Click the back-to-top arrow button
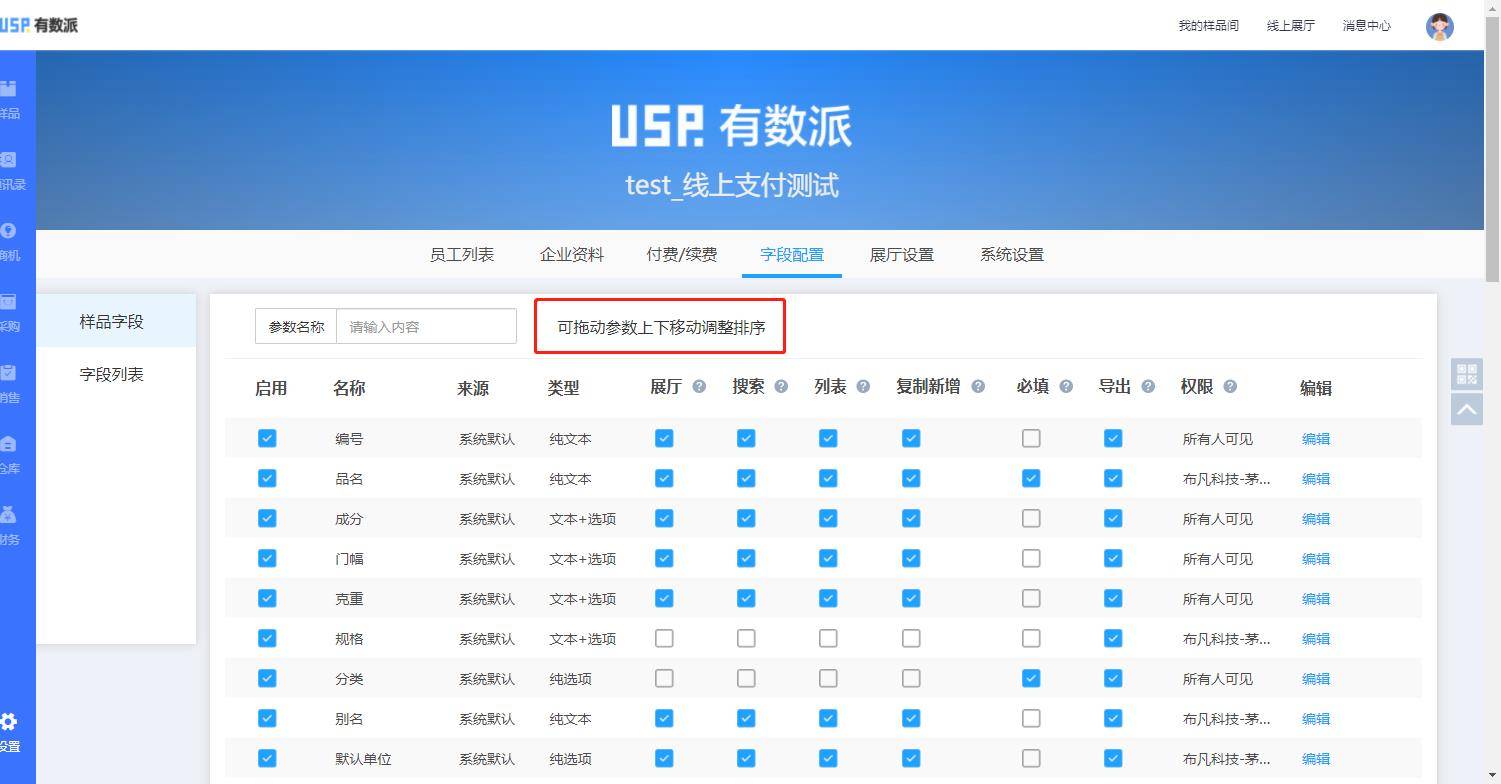Screen dimensions: 1501x784 click(x=1467, y=408)
